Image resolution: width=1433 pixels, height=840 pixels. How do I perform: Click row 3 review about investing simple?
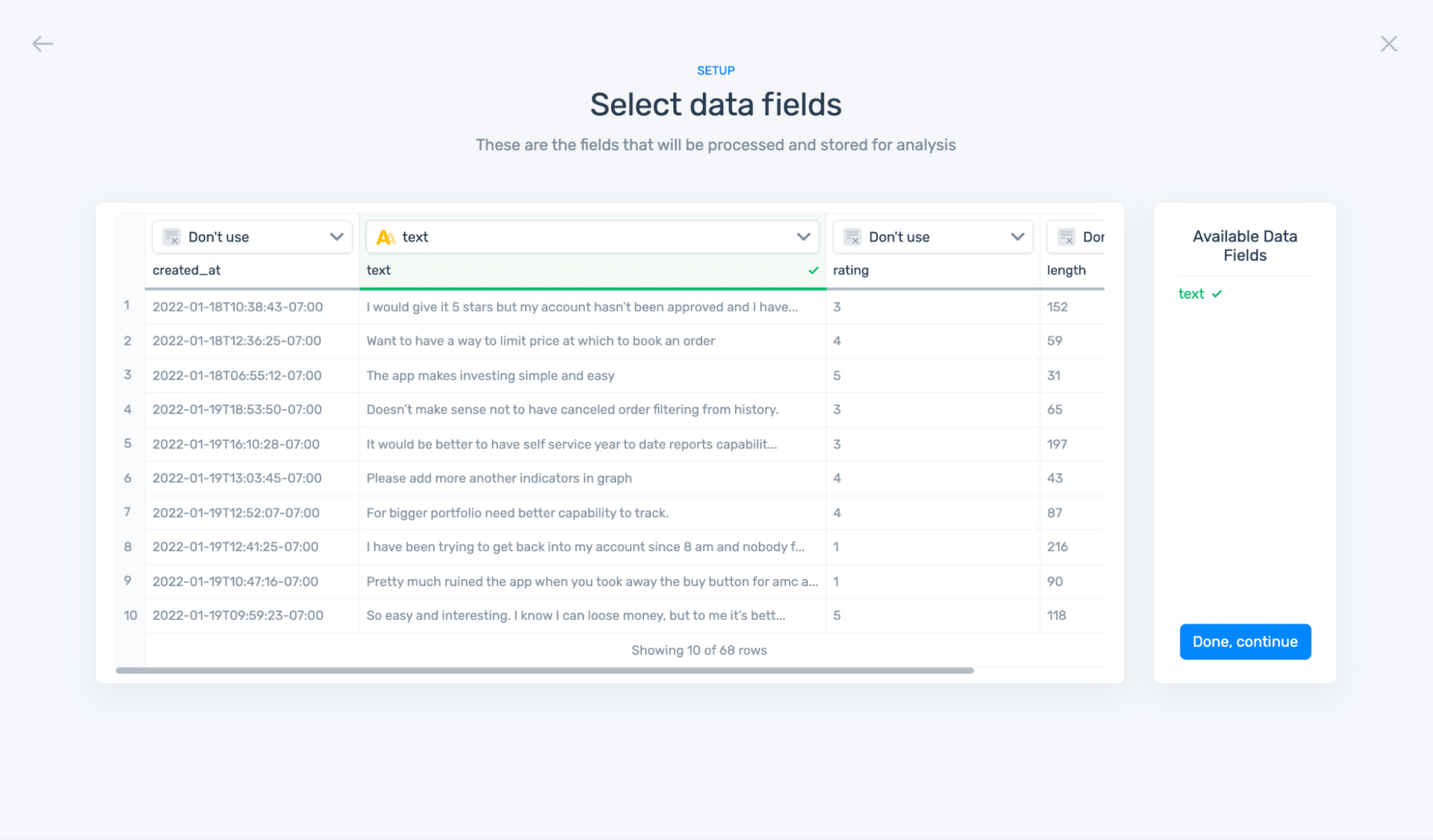[490, 376]
